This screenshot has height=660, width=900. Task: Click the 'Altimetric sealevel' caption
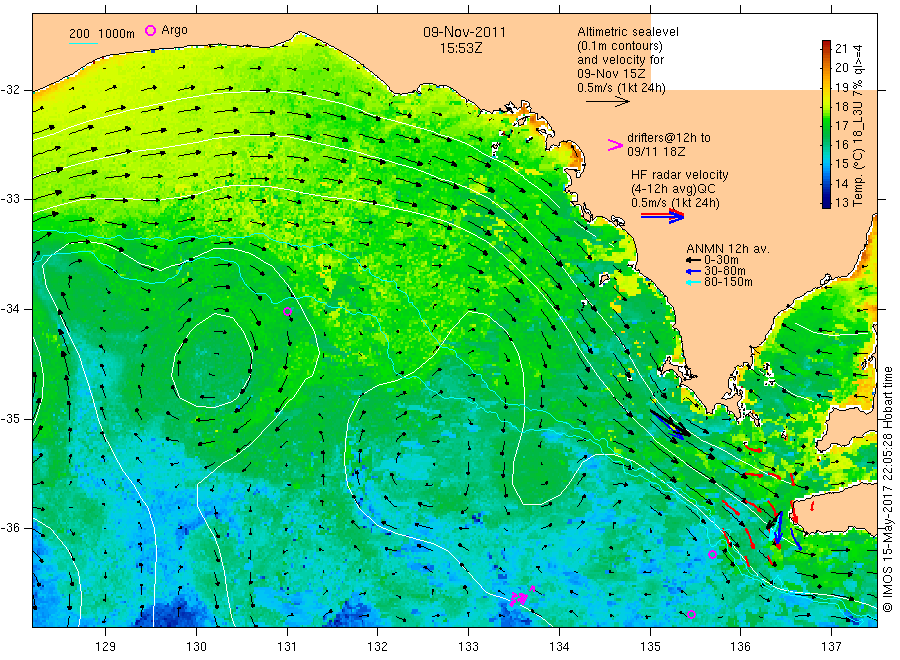click(x=628, y=32)
